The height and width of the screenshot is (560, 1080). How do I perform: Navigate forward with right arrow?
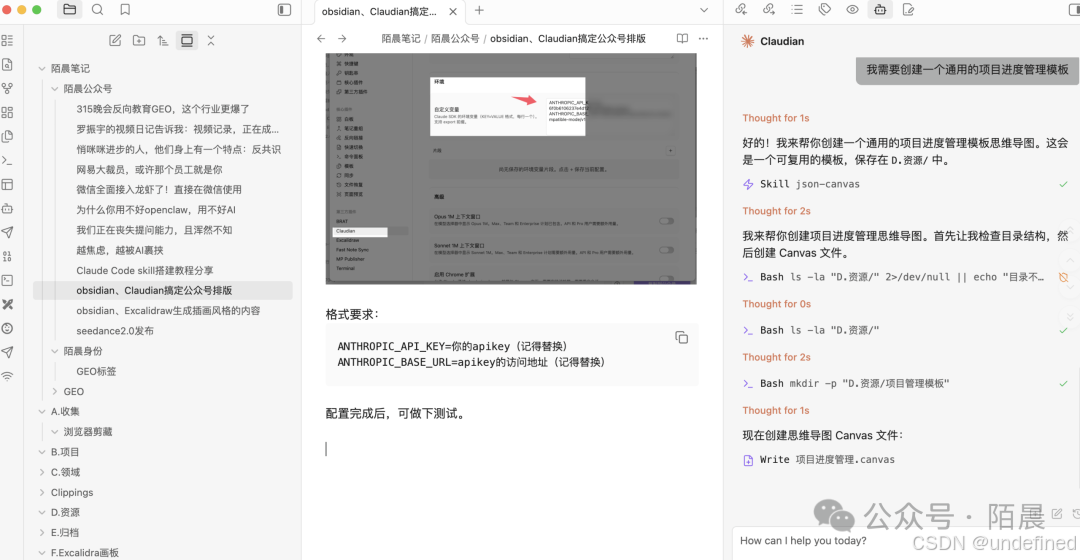[x=342, y=39]
